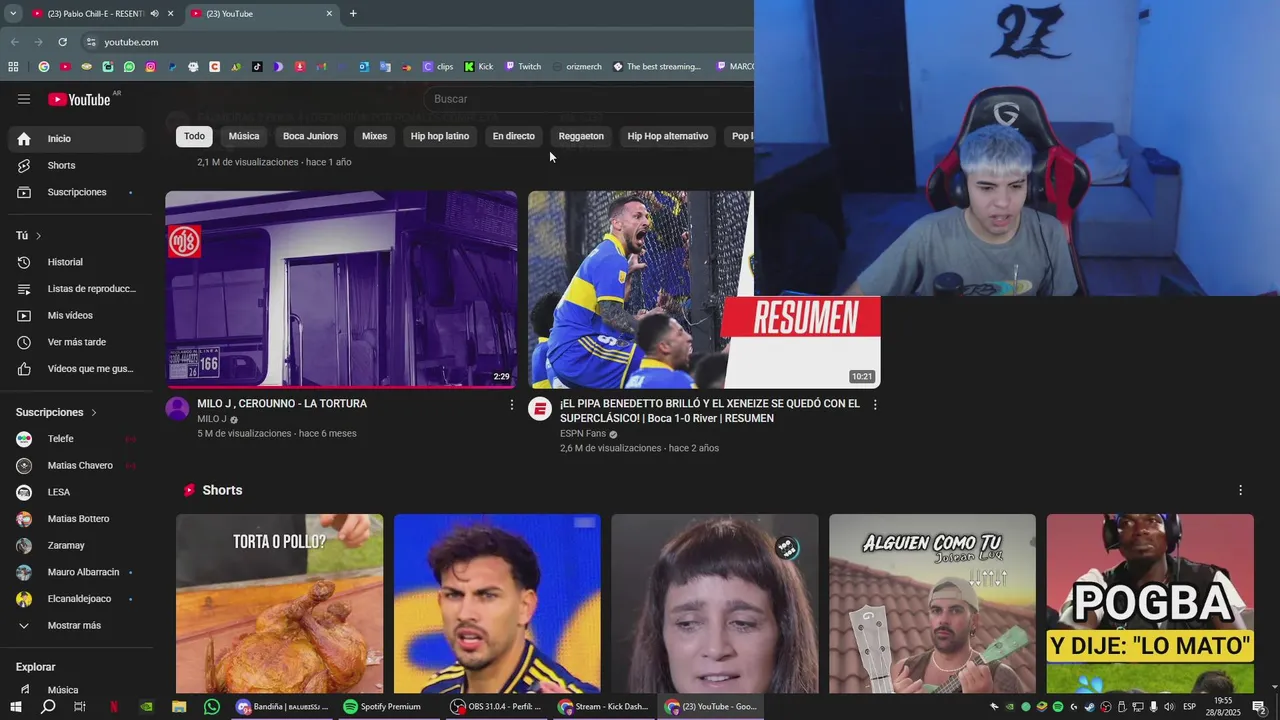The width and height of the screenshot is (1280, 720).
Task: Open MILO J, CEROUNNO - LA TORTURA title
Action: point(282,404)
